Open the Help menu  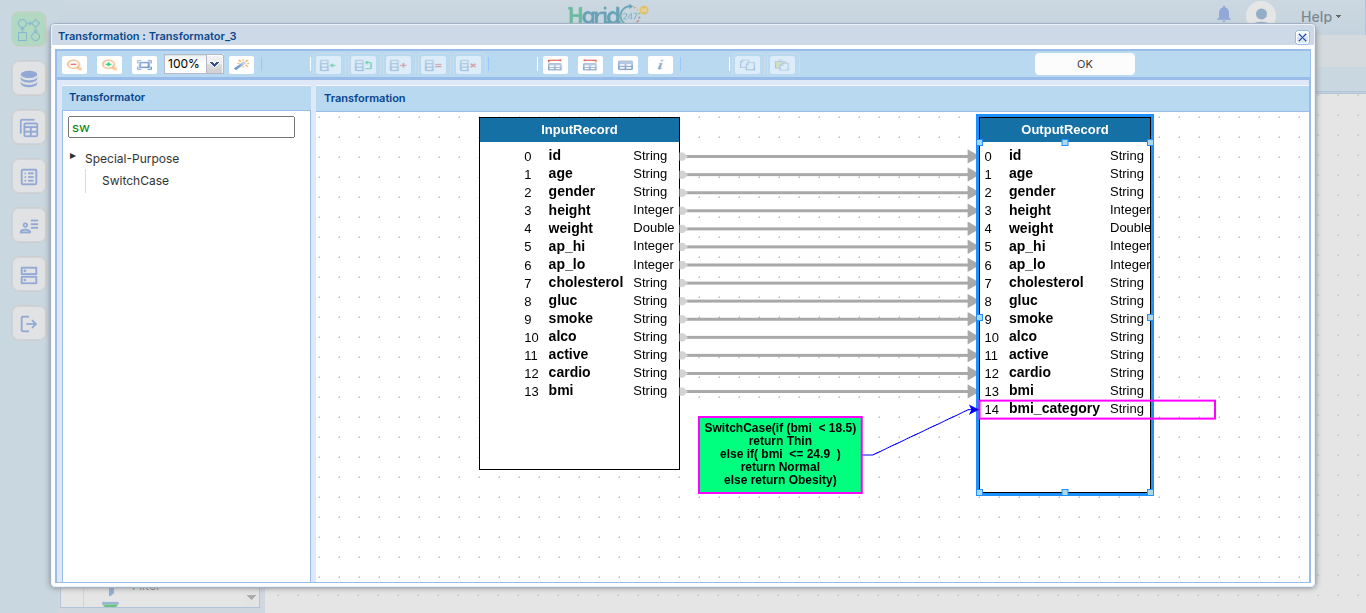[1320, 16]
